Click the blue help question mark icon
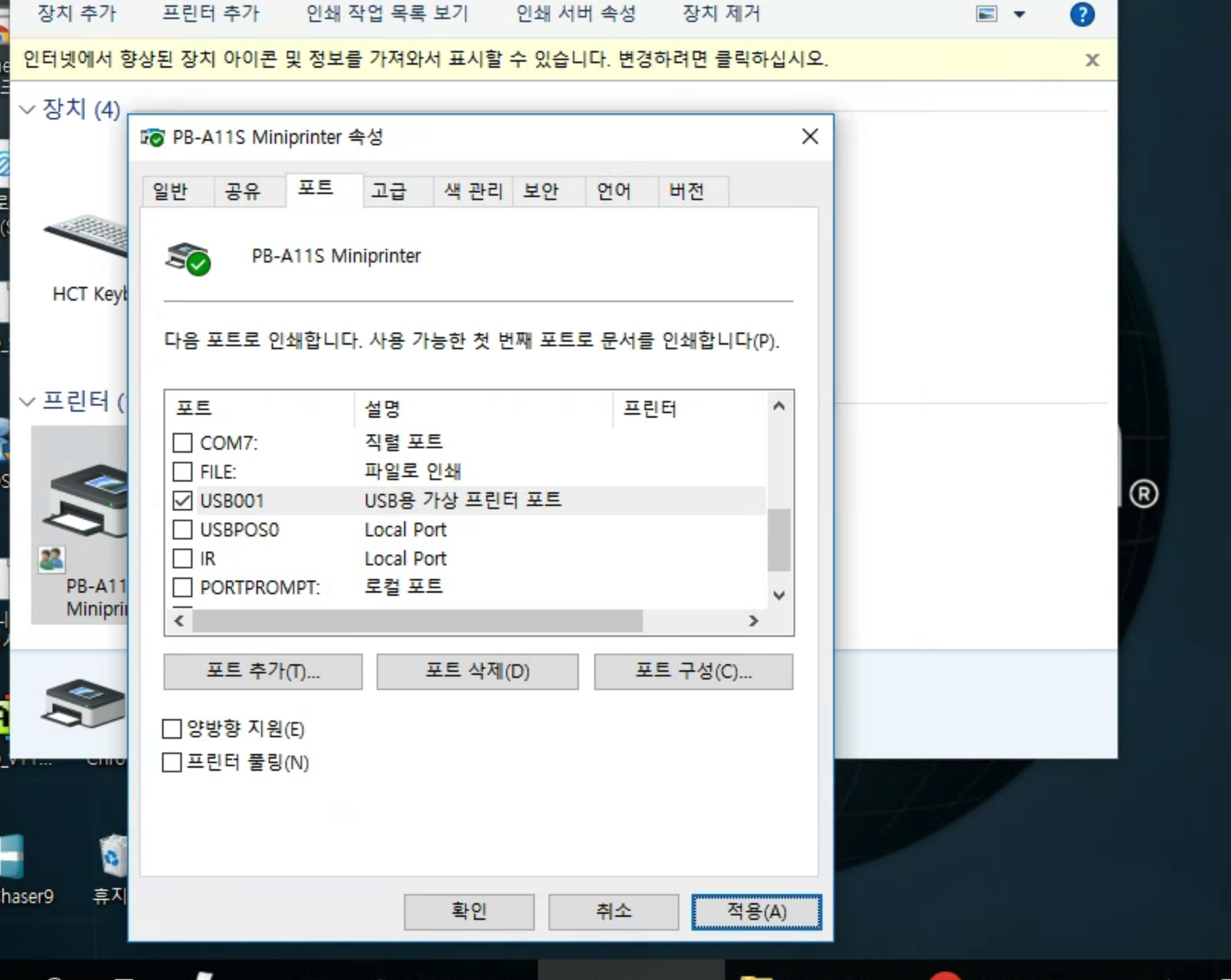 click(x=1082, y=14)
